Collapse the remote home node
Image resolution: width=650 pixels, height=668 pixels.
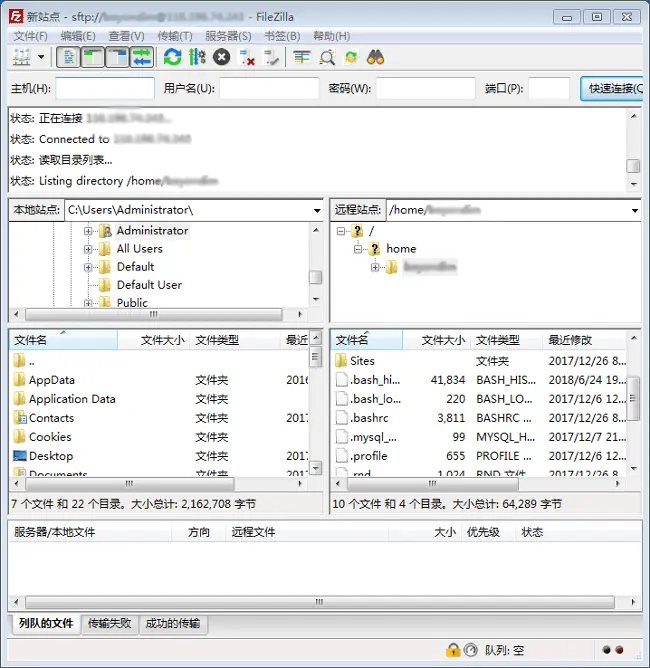coord(358,249)
